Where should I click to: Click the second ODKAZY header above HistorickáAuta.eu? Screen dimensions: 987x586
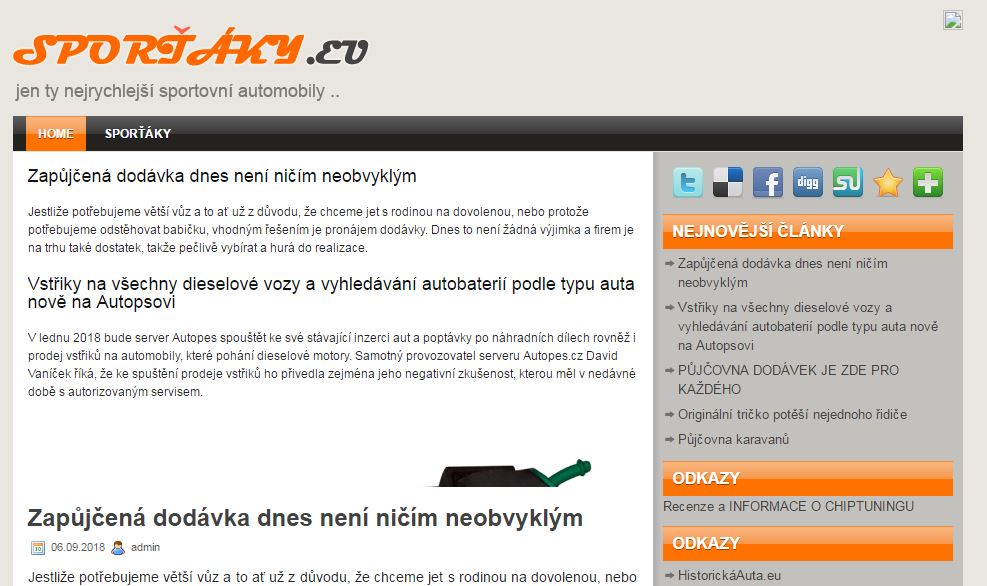pos(808,543)
